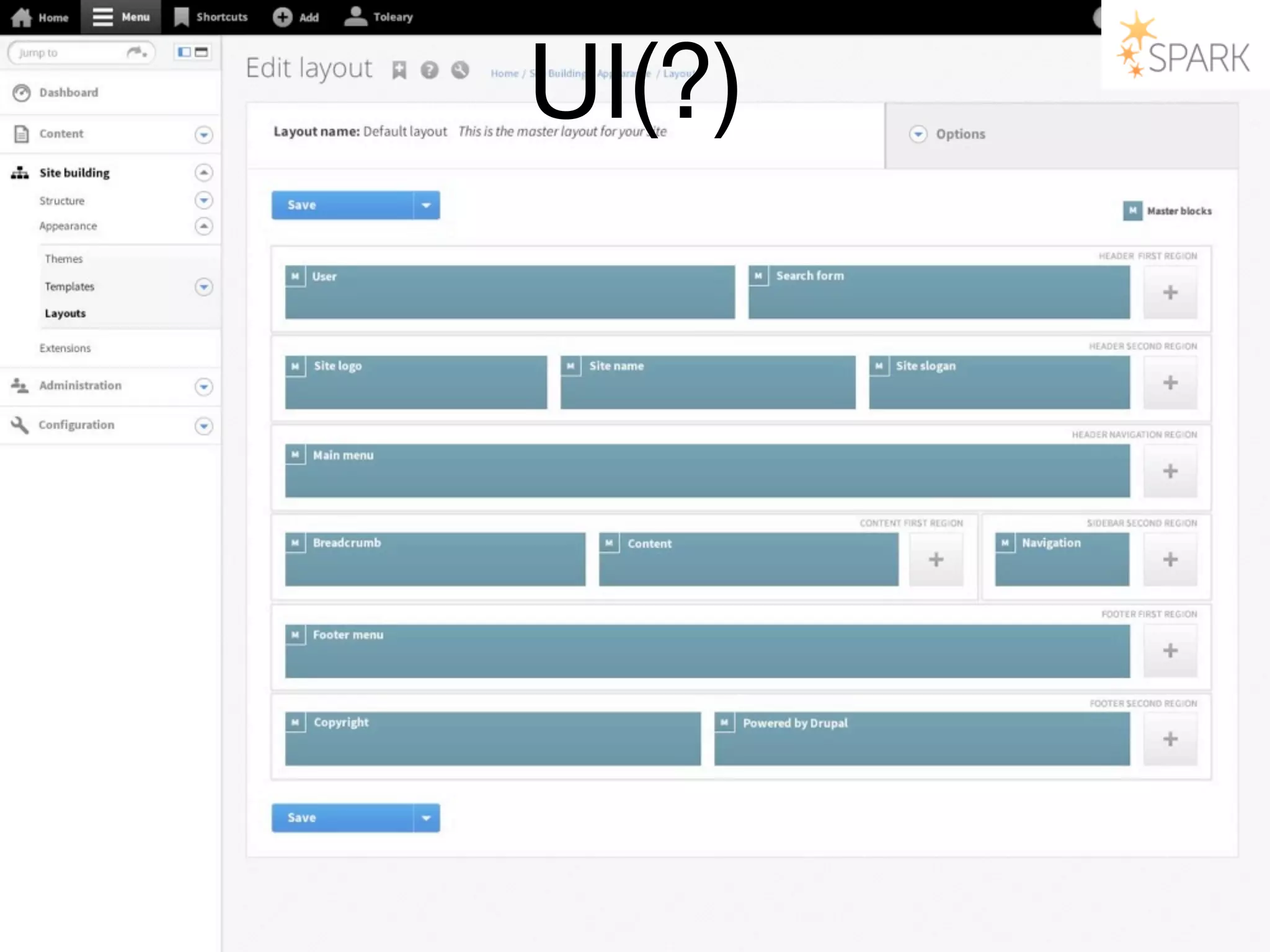Expand the Administration section arrow
Viewport: 1270px width, 952px height.
tap(203, 387)
